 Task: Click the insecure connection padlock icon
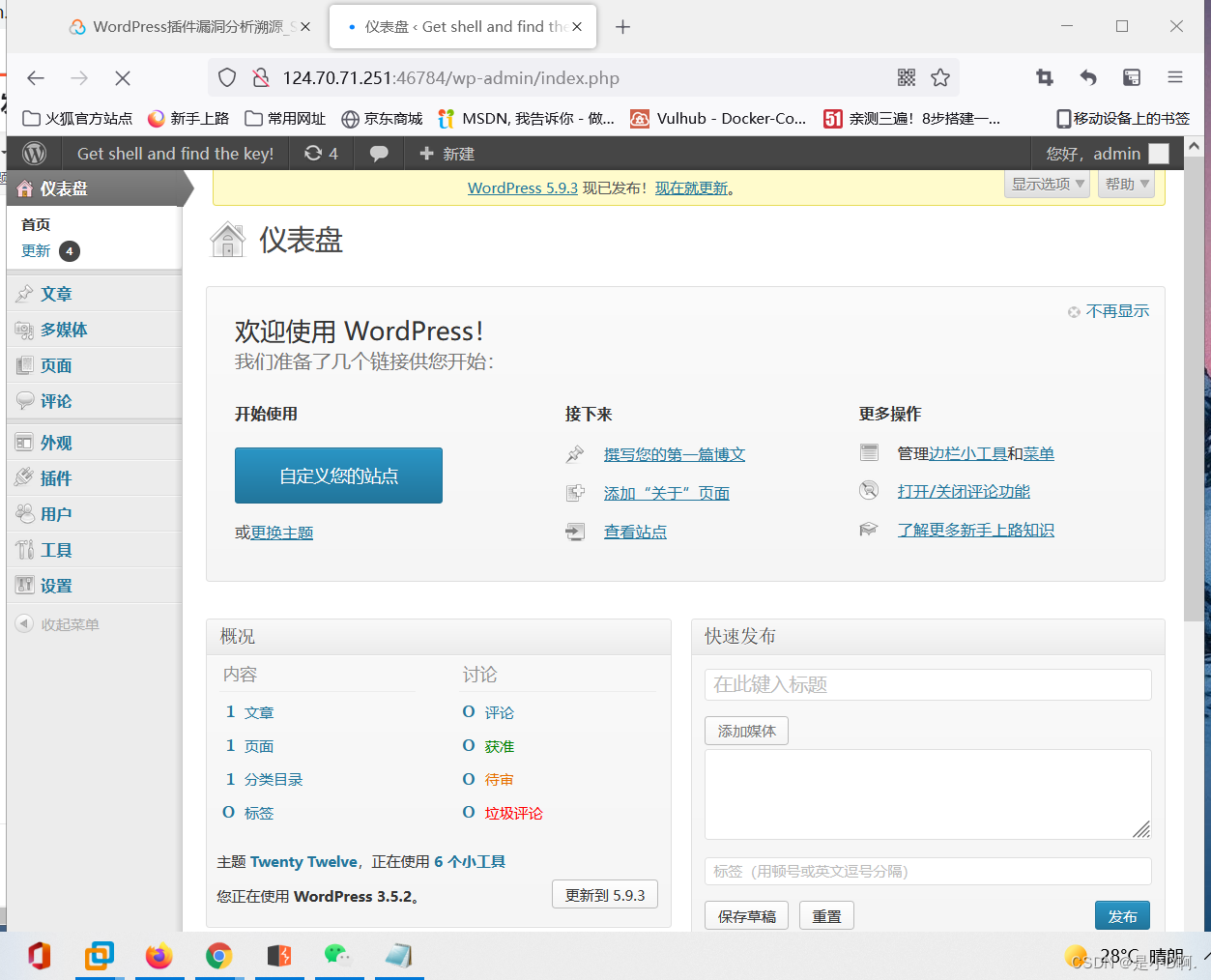click(260, 78)
